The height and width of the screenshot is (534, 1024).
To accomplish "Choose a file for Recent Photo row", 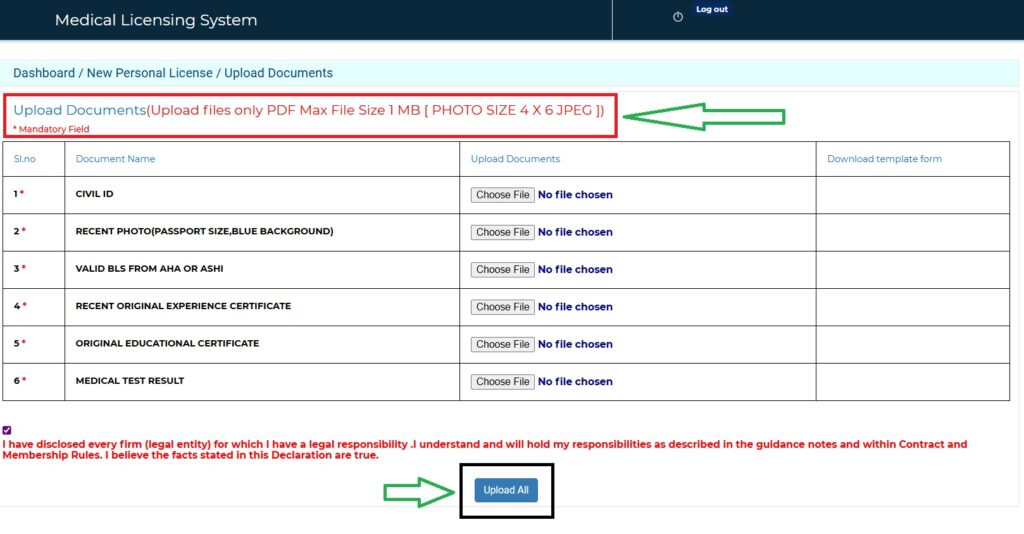I will [502, 232].
